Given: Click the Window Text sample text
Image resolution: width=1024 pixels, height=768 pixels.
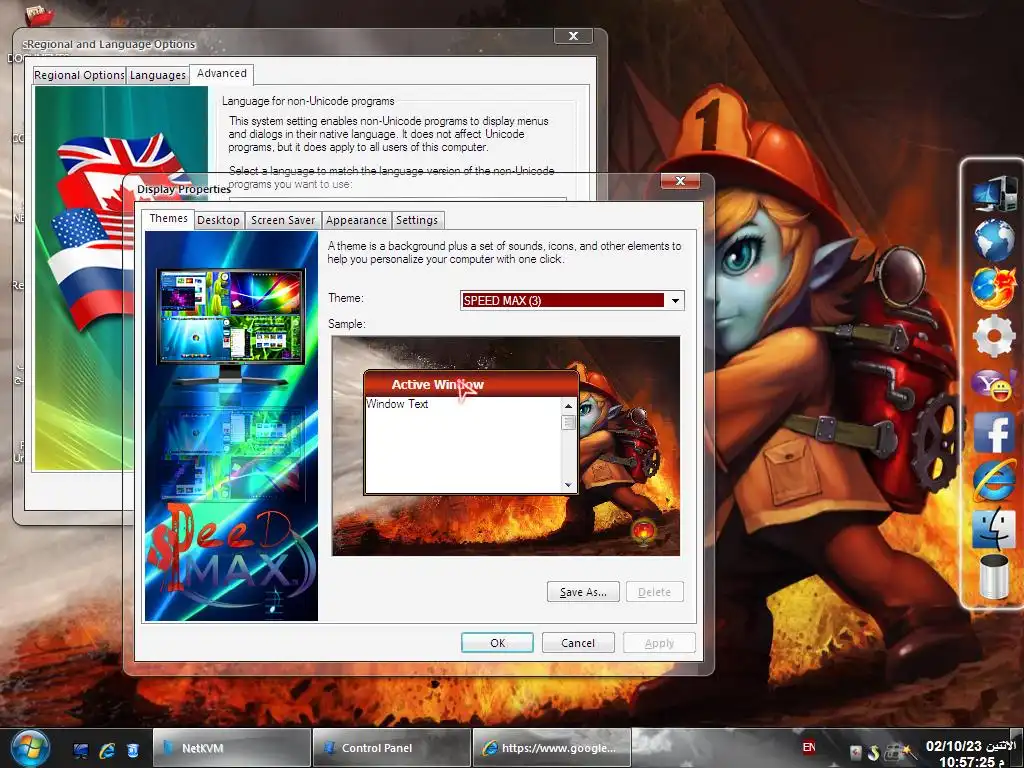Looking at the screenshot, I should (397, 404).
